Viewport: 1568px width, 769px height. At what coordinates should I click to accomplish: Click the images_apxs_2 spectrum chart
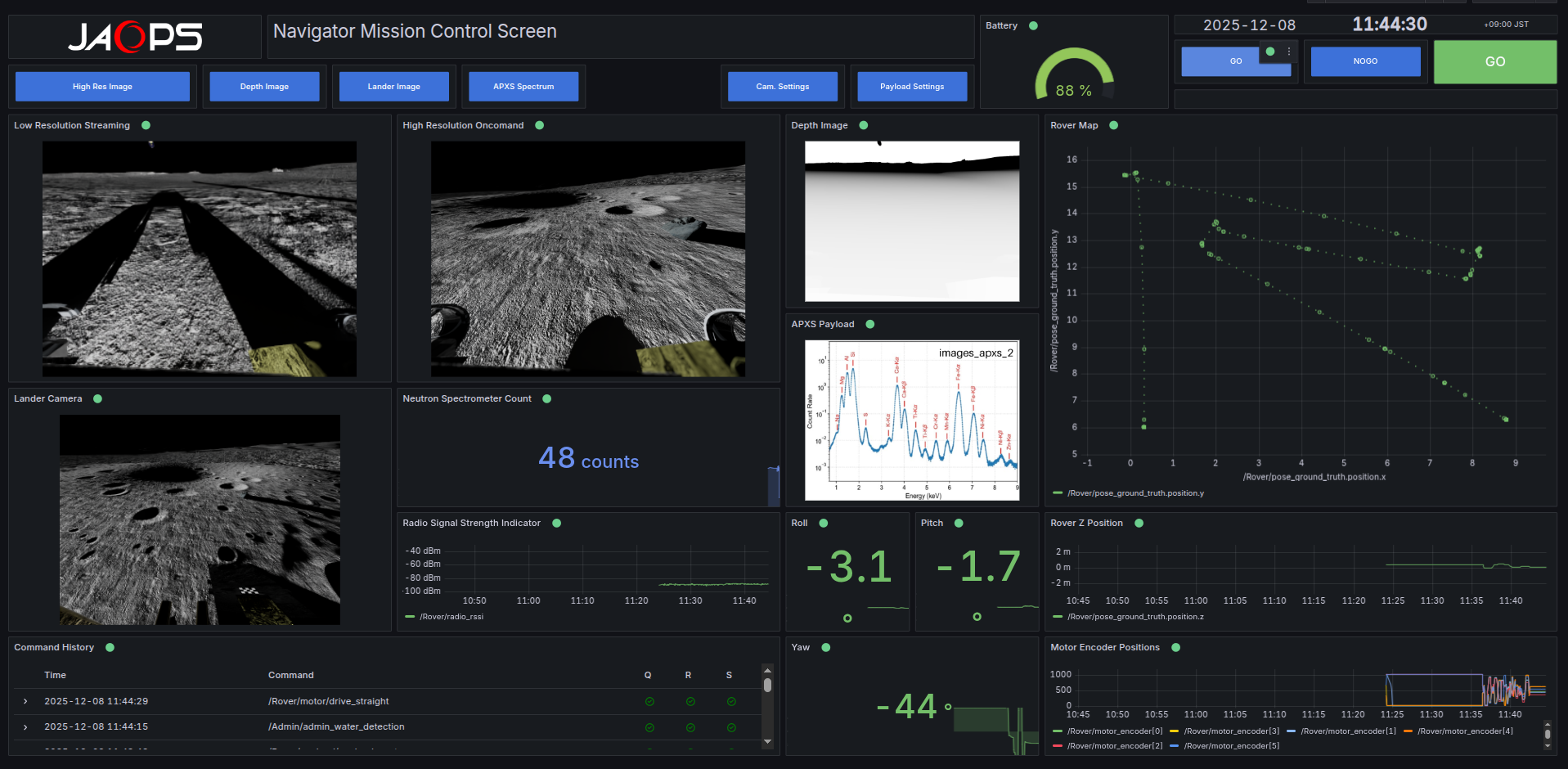coord(912,420)
